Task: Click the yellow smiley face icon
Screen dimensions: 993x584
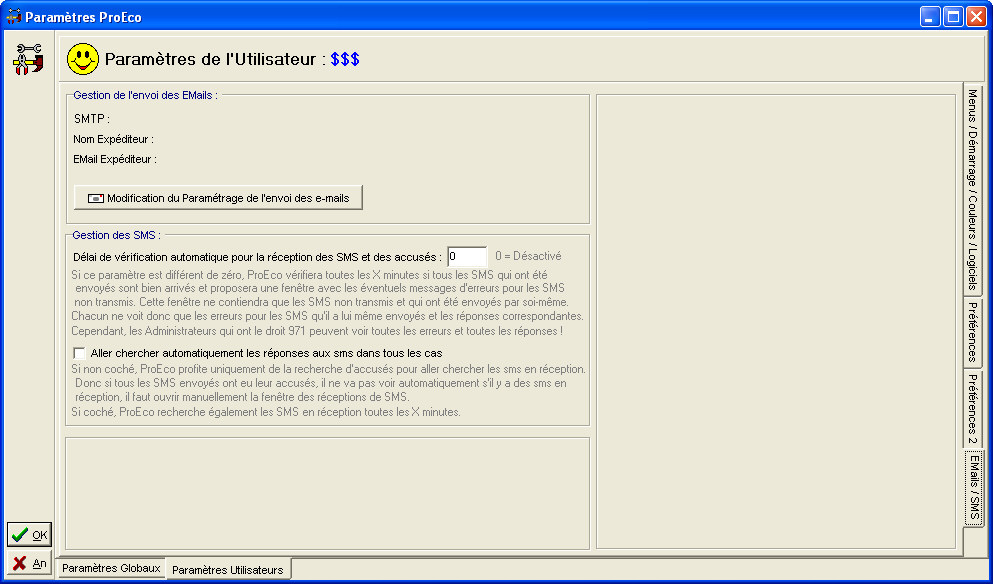Action: 83,60
